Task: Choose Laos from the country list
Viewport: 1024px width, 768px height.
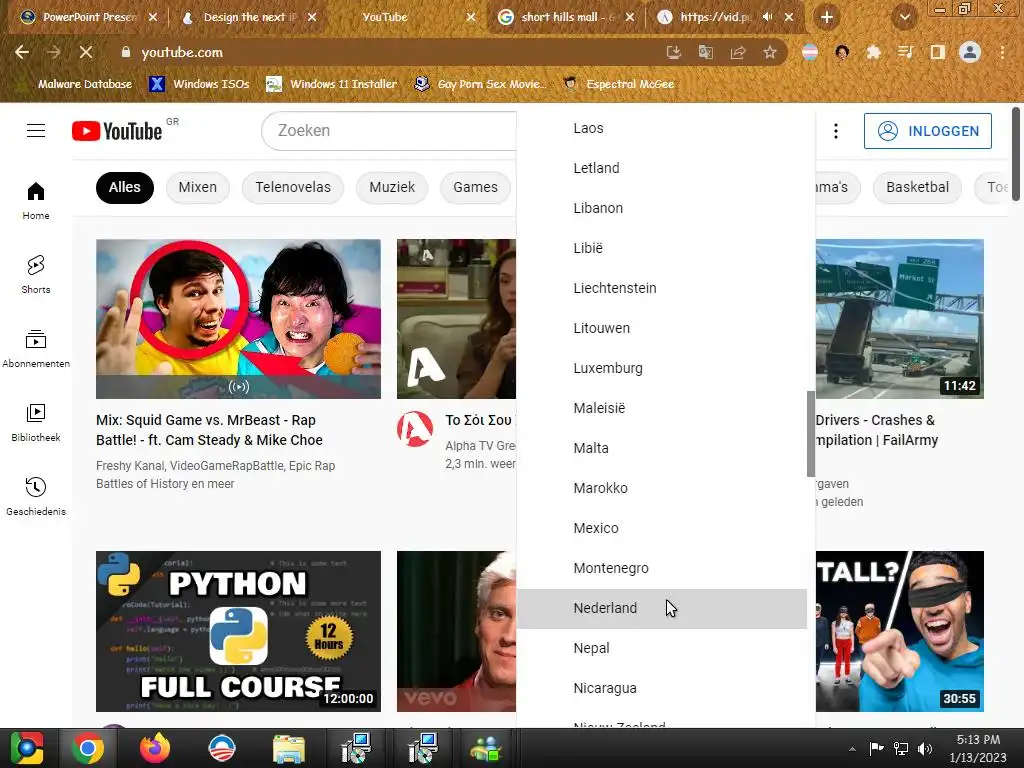Action: pos(662,128)
